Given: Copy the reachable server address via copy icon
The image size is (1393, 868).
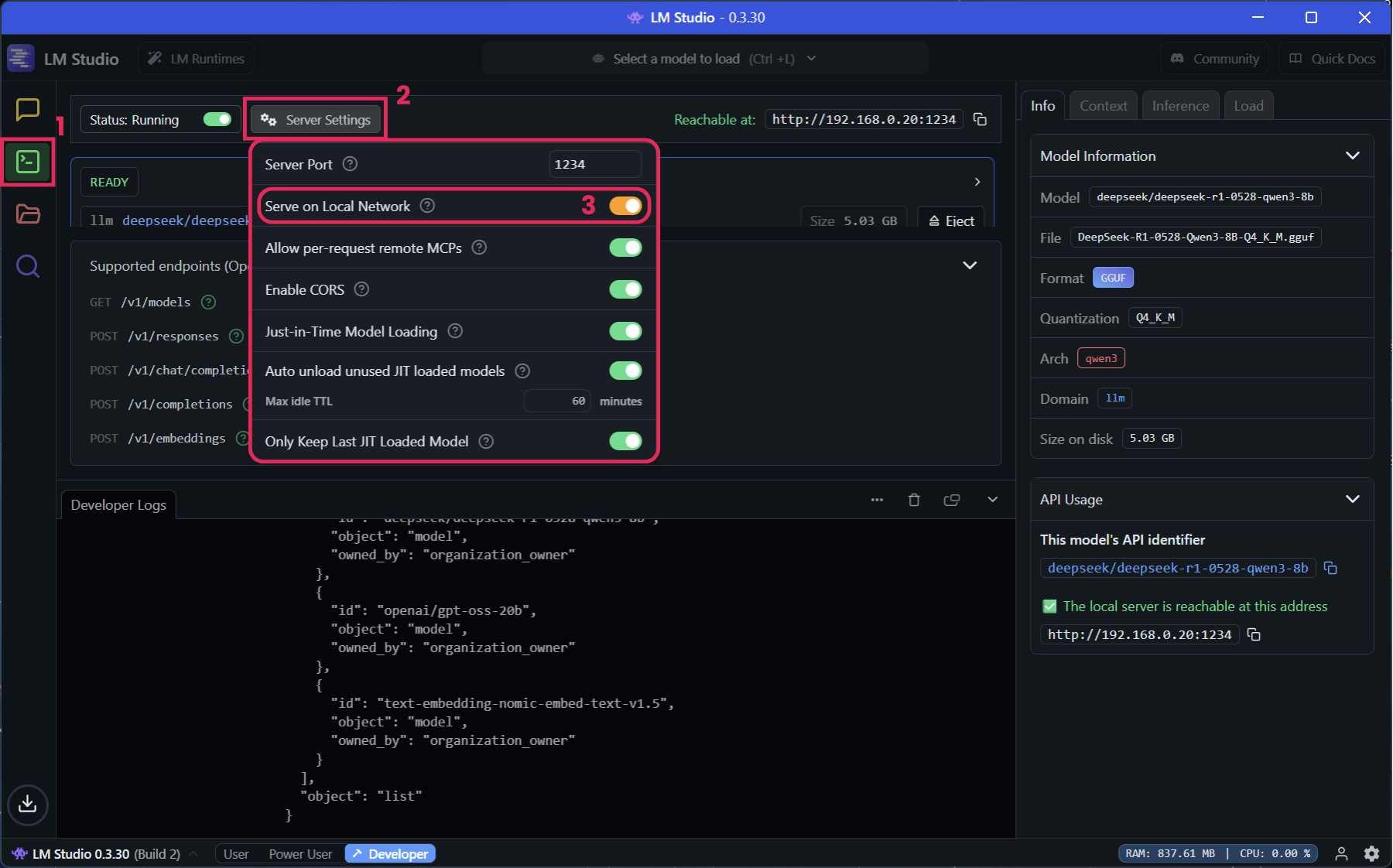Looking at the screenshot, I should point(981,119).
